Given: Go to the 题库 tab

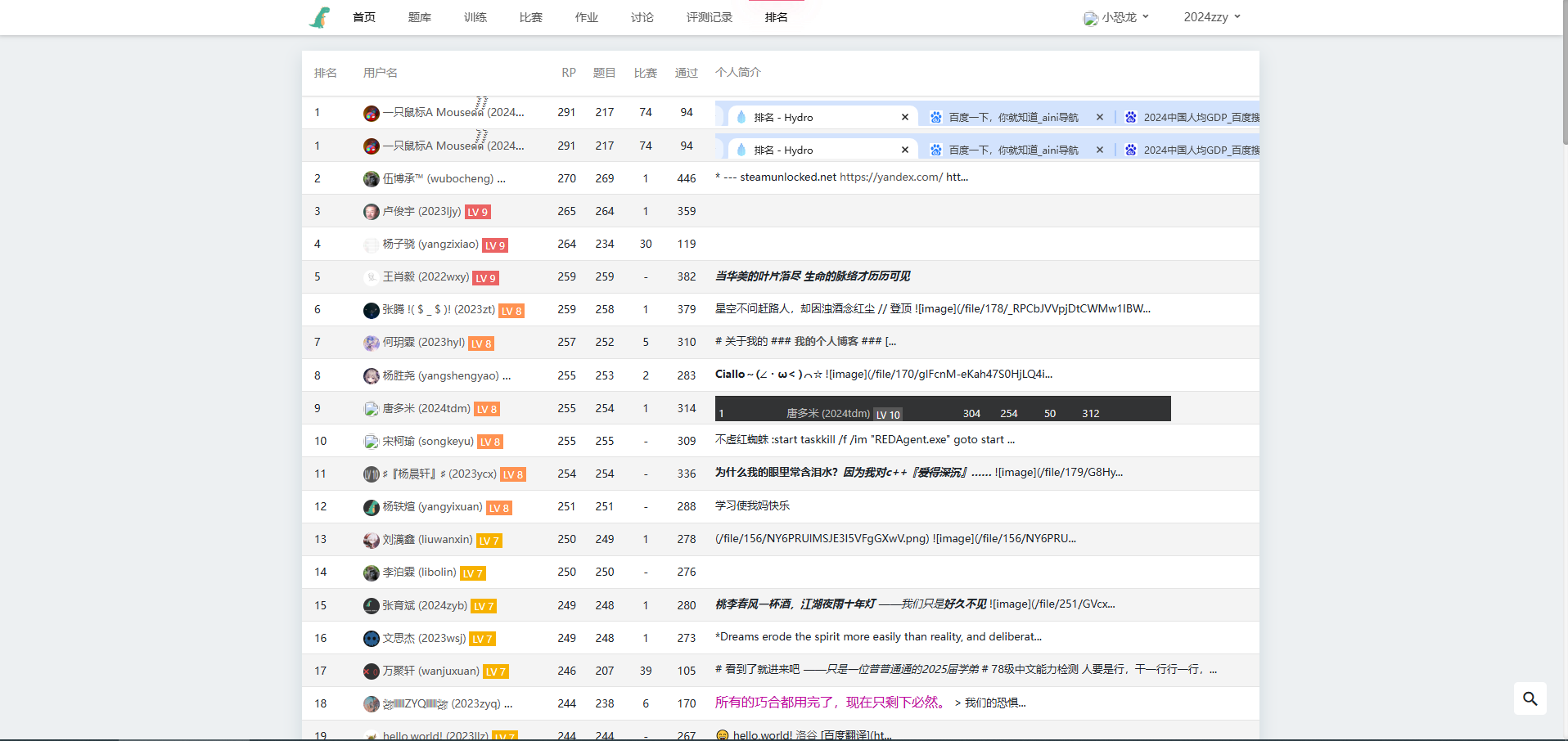Looking at the screenshot, I should point(419,17).
